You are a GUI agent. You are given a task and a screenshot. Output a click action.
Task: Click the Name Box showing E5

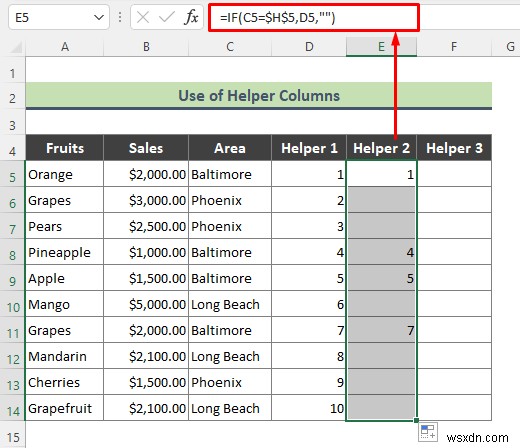59,17
